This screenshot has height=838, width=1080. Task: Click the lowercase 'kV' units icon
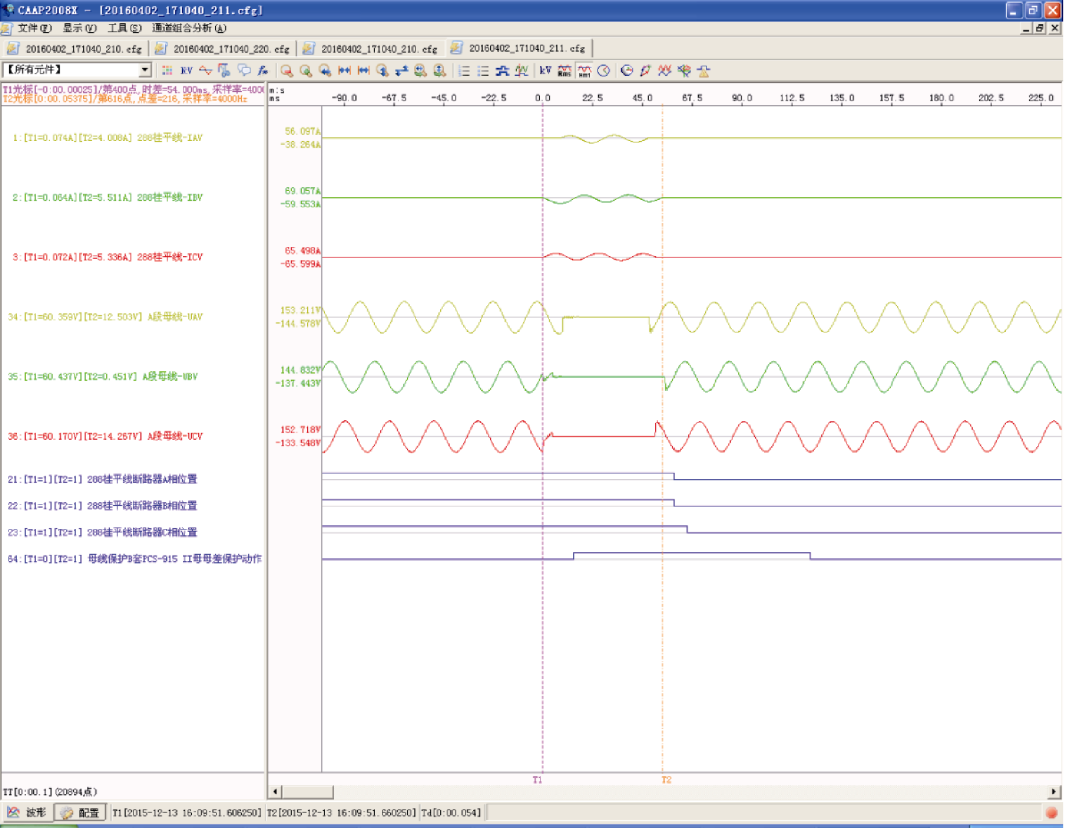click(546, 71)
